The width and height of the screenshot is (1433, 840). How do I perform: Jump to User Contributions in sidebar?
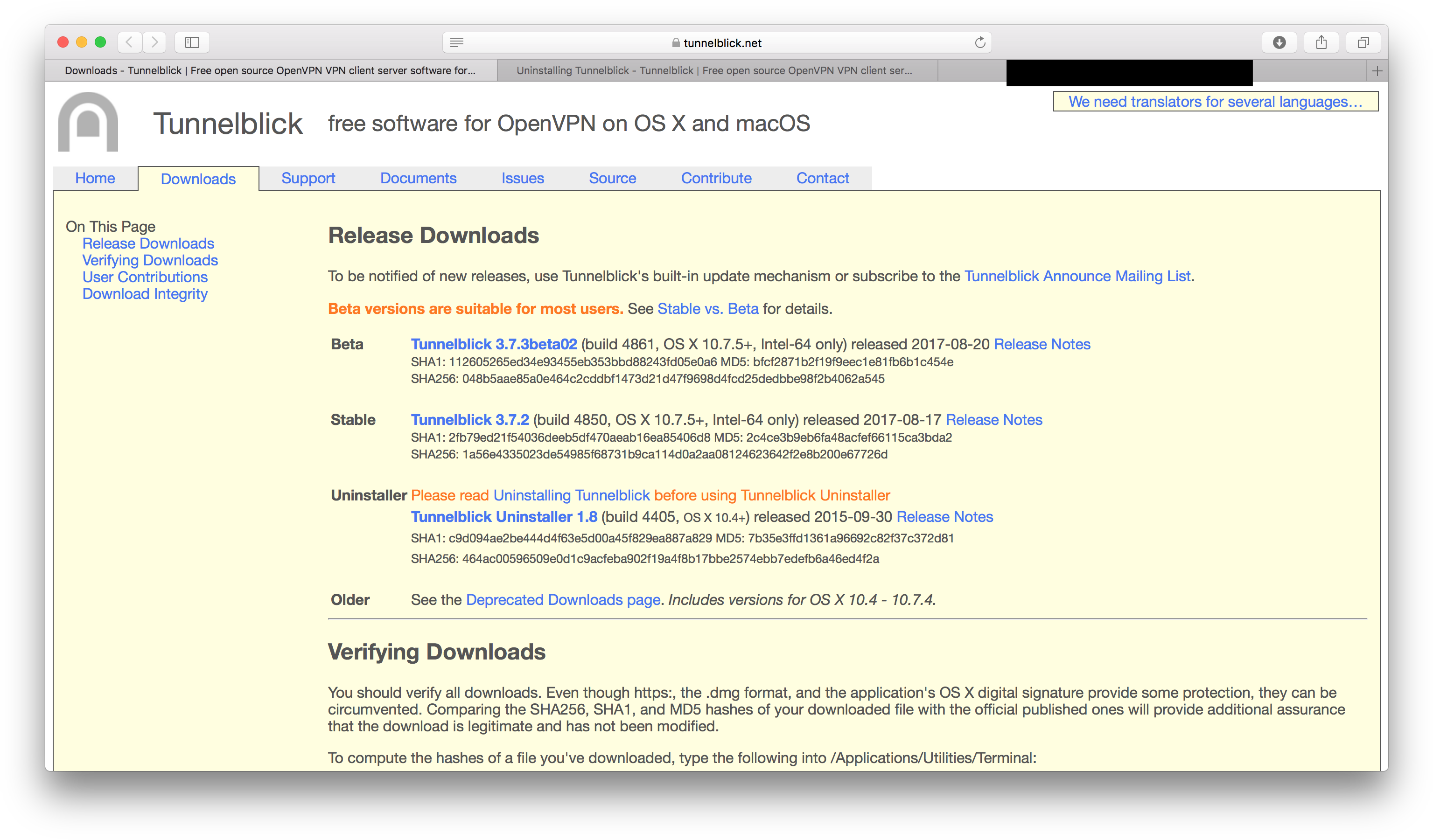145,277
